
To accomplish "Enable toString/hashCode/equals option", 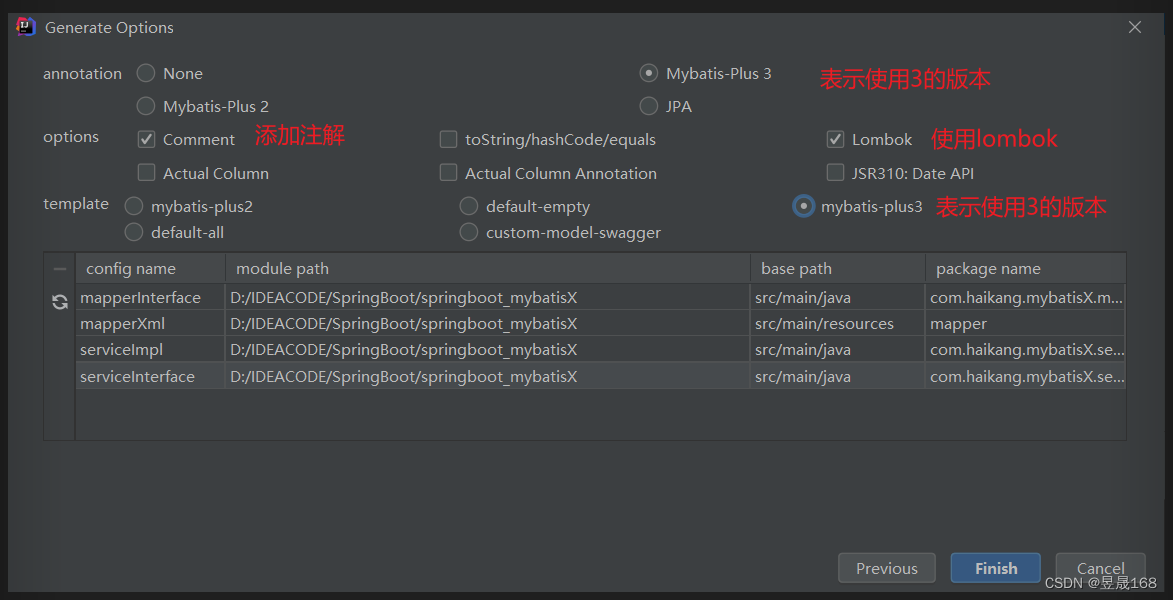I will (x=448, y=139).
